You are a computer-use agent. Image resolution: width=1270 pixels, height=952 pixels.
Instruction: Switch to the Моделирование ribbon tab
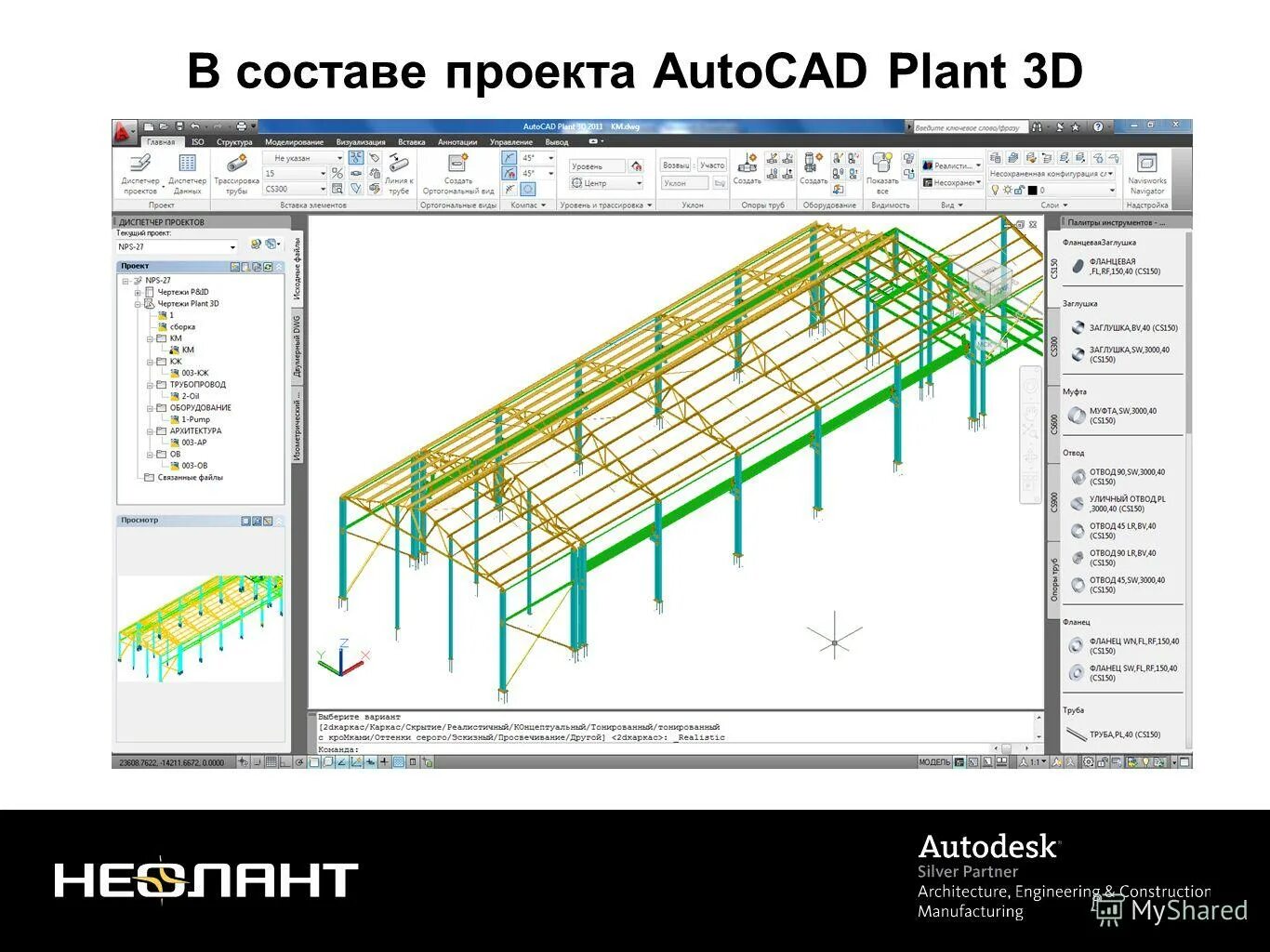[x=294, y=142]
